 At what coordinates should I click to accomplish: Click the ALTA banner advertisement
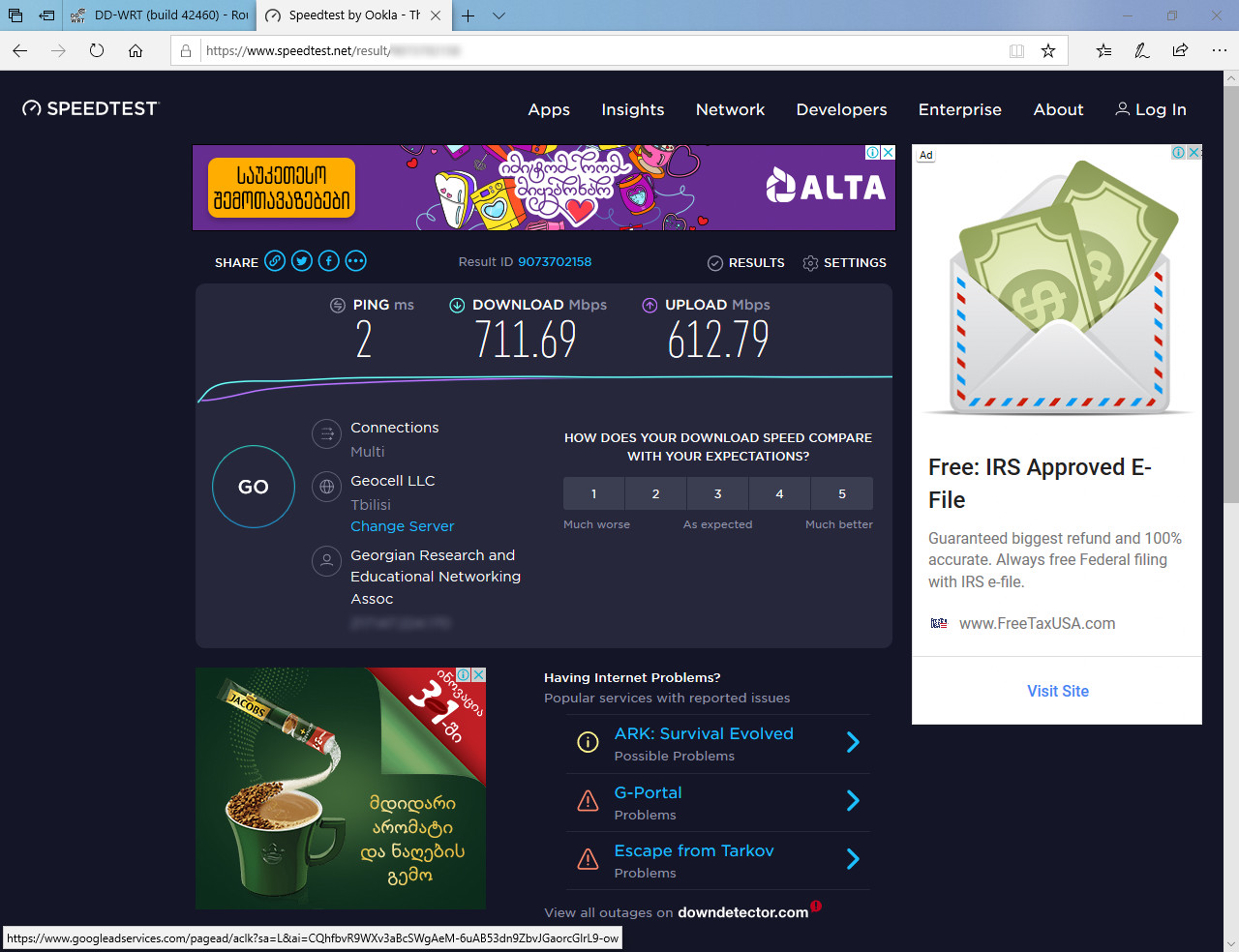pyautogui.click(x=544, y=188)
